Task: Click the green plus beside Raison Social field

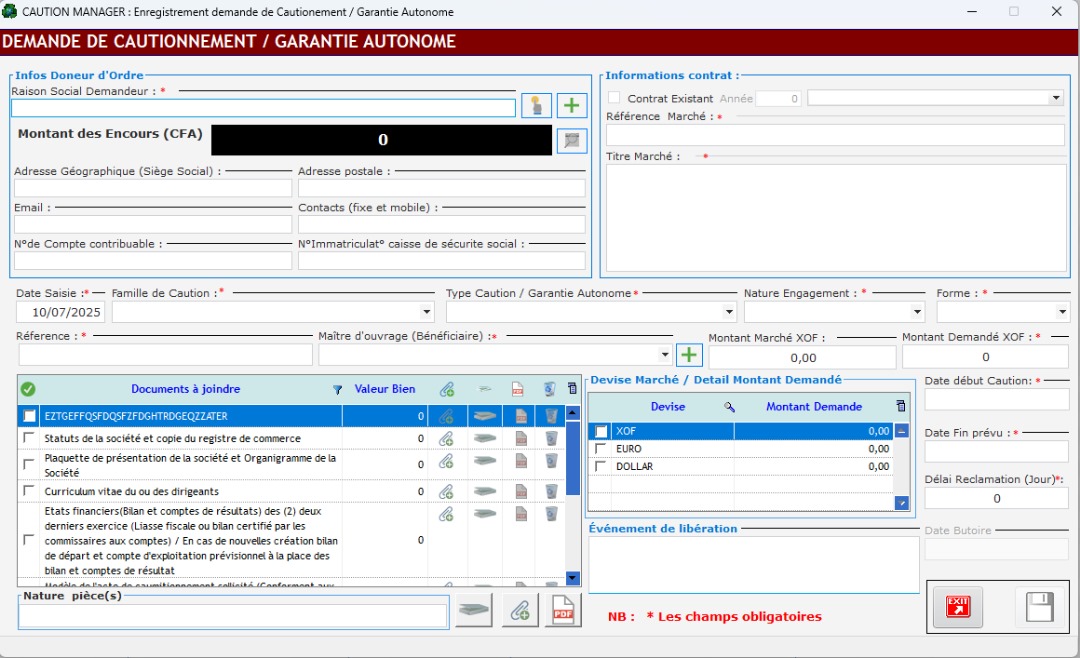Action: point(572,106)
